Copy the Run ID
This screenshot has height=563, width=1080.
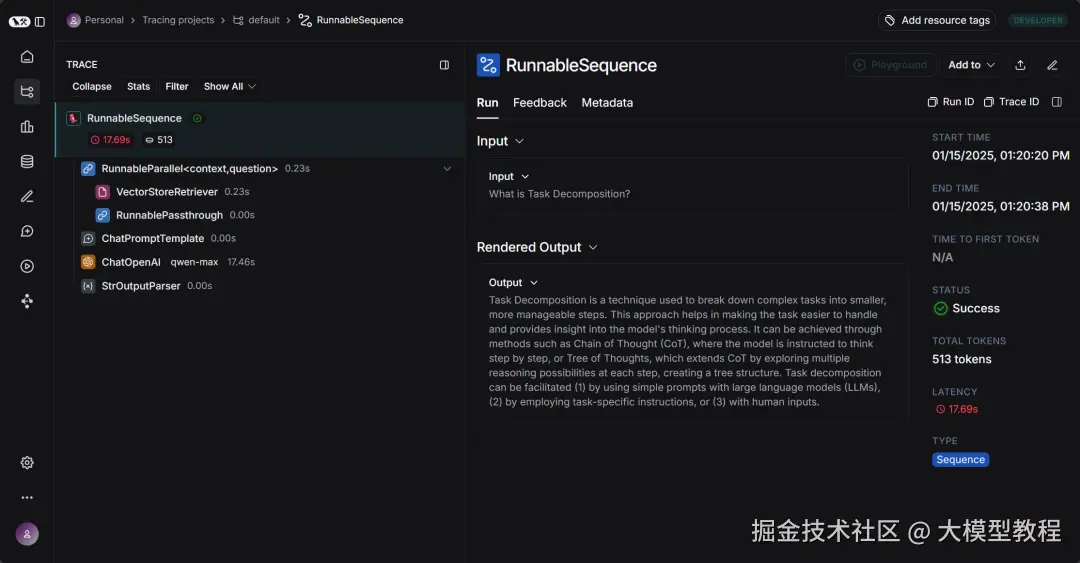(x=951, y=102)
